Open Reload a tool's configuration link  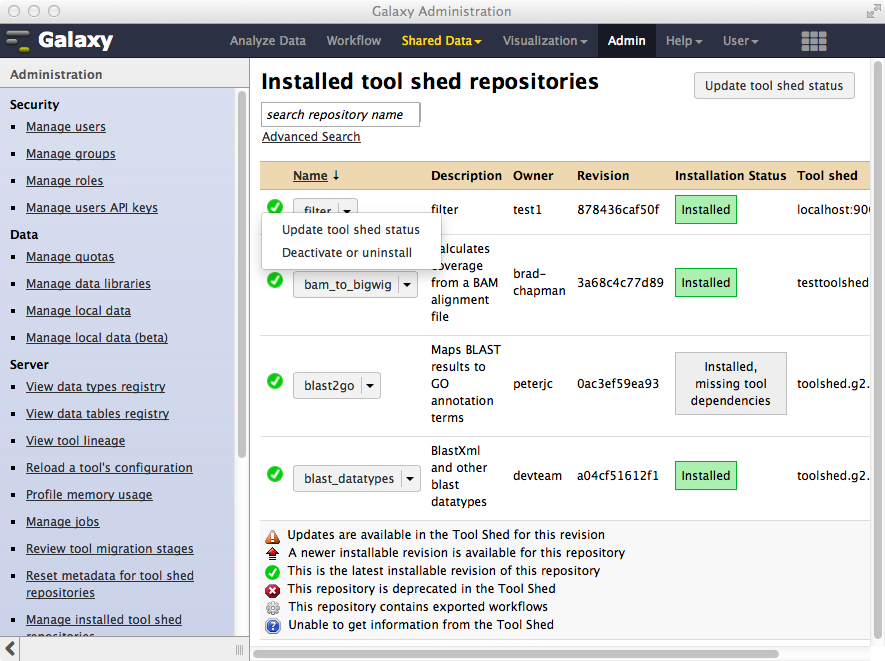click(x=109, y=467)
